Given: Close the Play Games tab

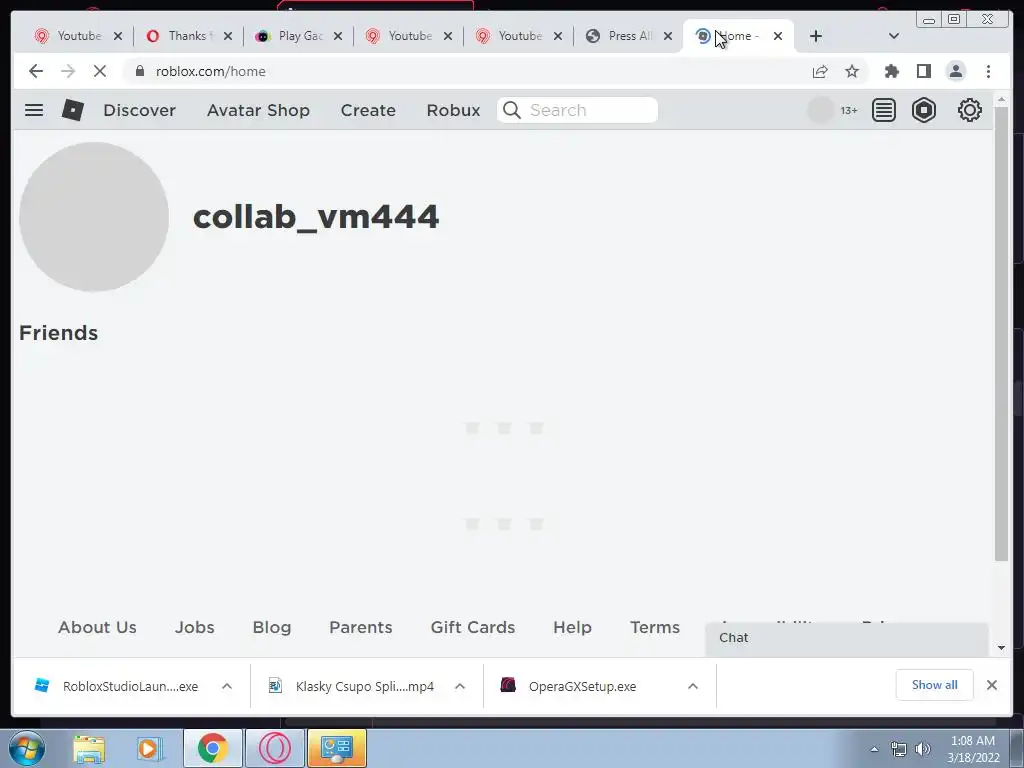Looking at the screenshot, I should tap(338, 36).
